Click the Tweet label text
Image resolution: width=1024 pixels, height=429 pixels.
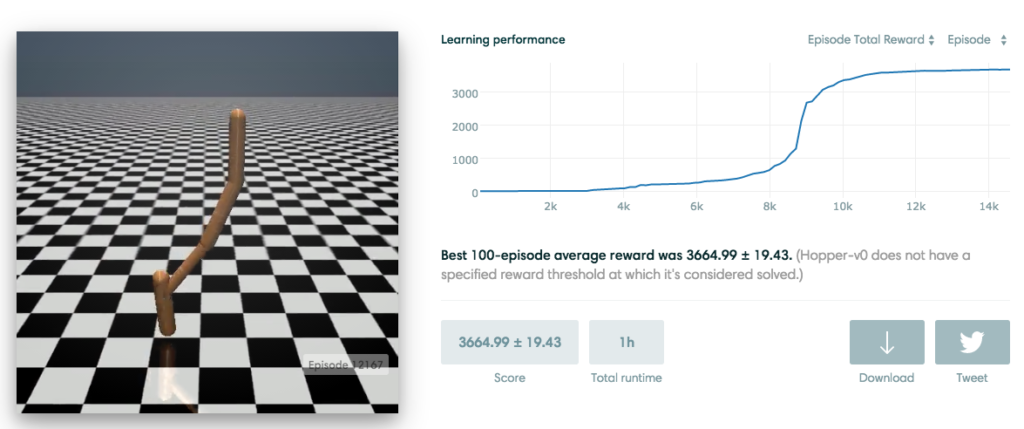[x=972, y=378]
